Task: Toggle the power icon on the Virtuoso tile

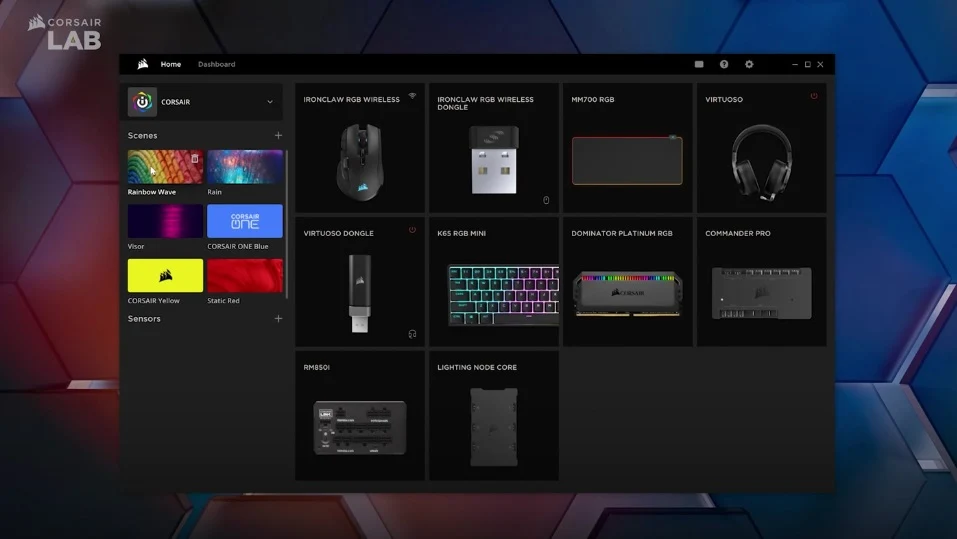Action: [814, 96]
